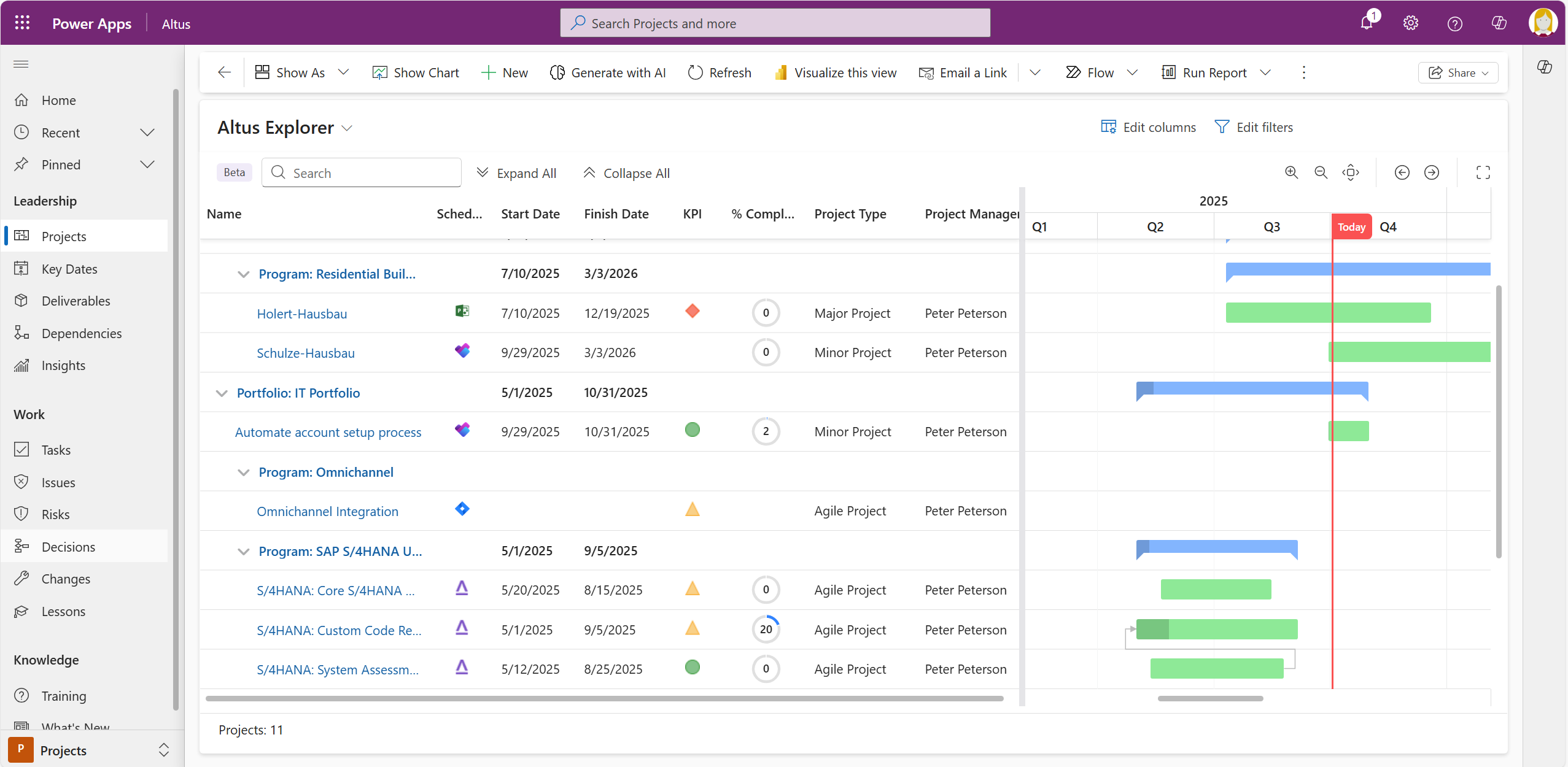Screen dimensions: 1568x767
Task: Open the Share dropdown button
Action: 1457,72
